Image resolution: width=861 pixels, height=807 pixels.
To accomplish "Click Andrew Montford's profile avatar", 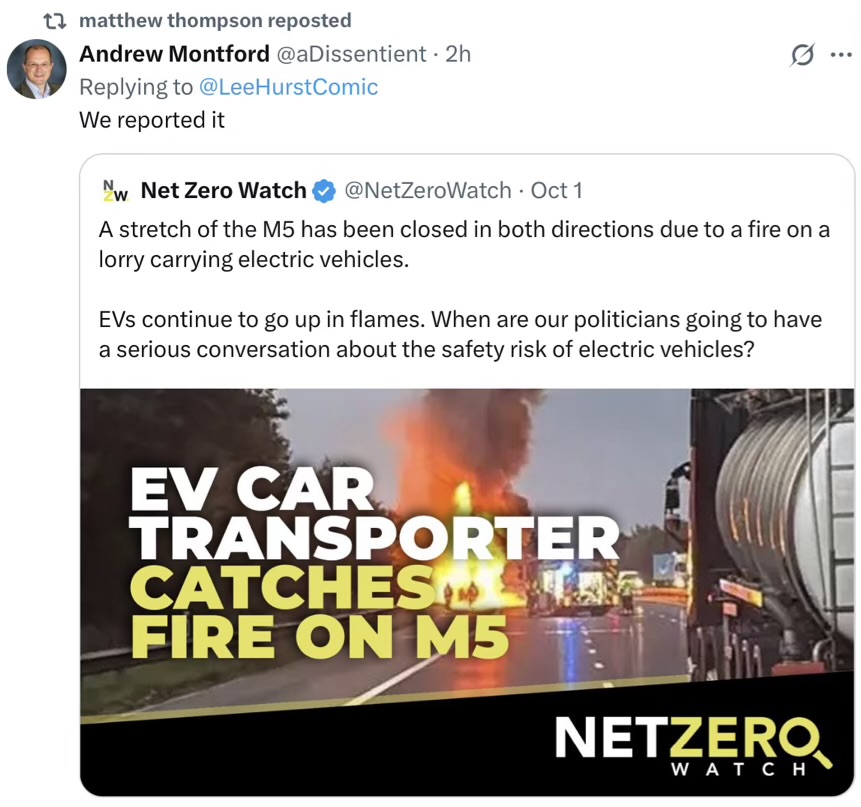I will coord(37,70).
